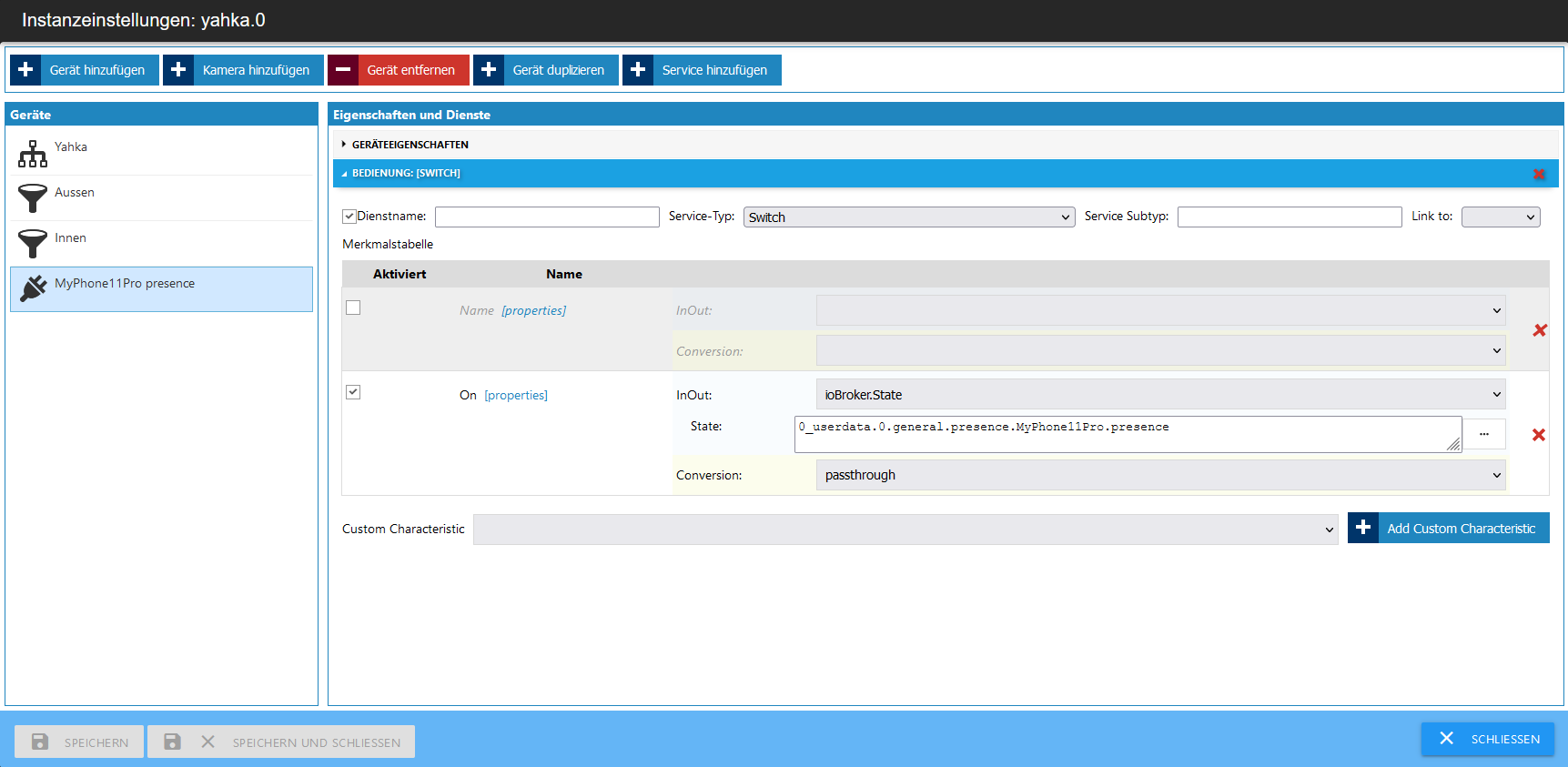1568x767 pixels.
Task: Click the Service hinzufügen button
Action: tap(702, 70)
